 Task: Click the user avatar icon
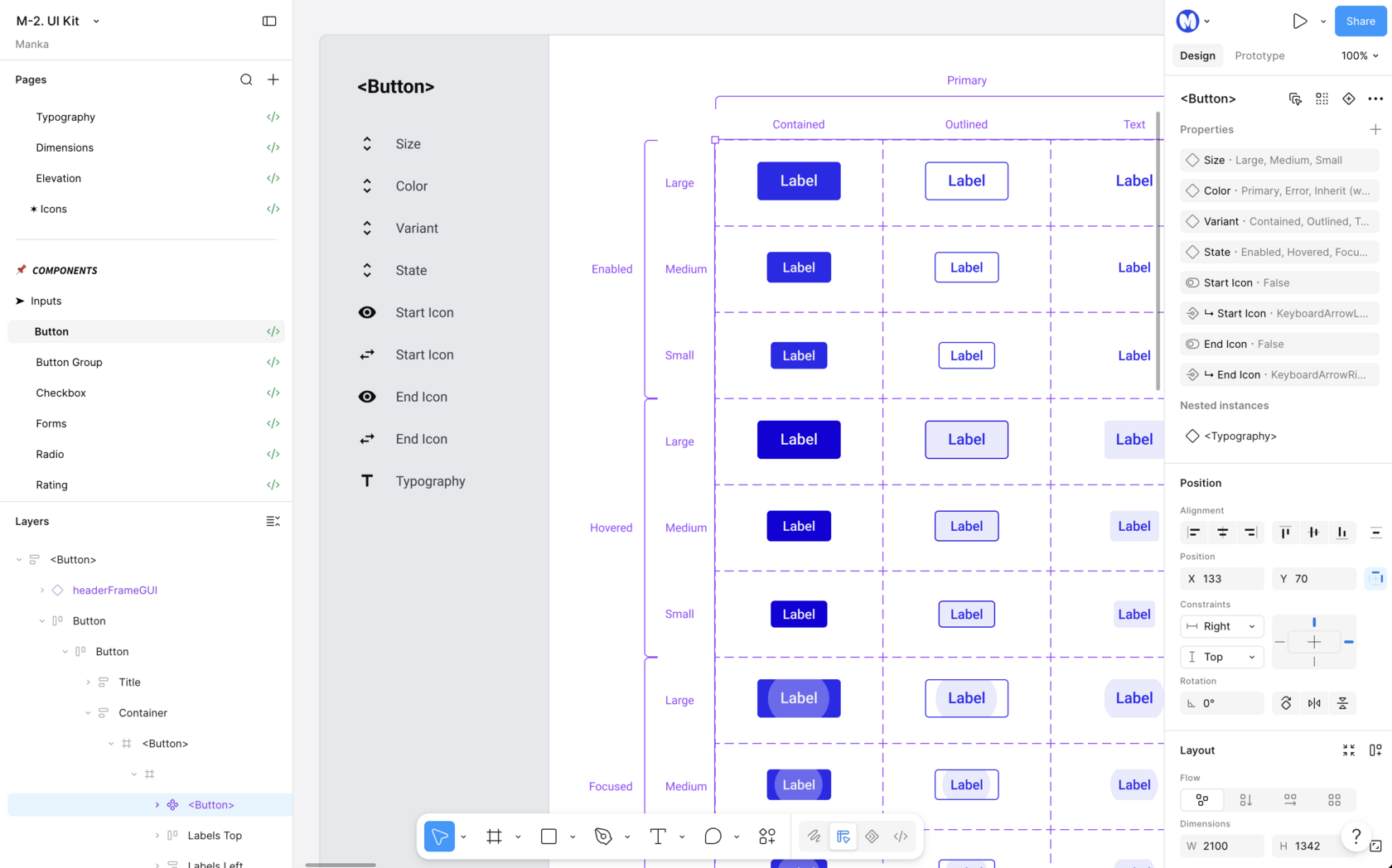point(1187,22)
